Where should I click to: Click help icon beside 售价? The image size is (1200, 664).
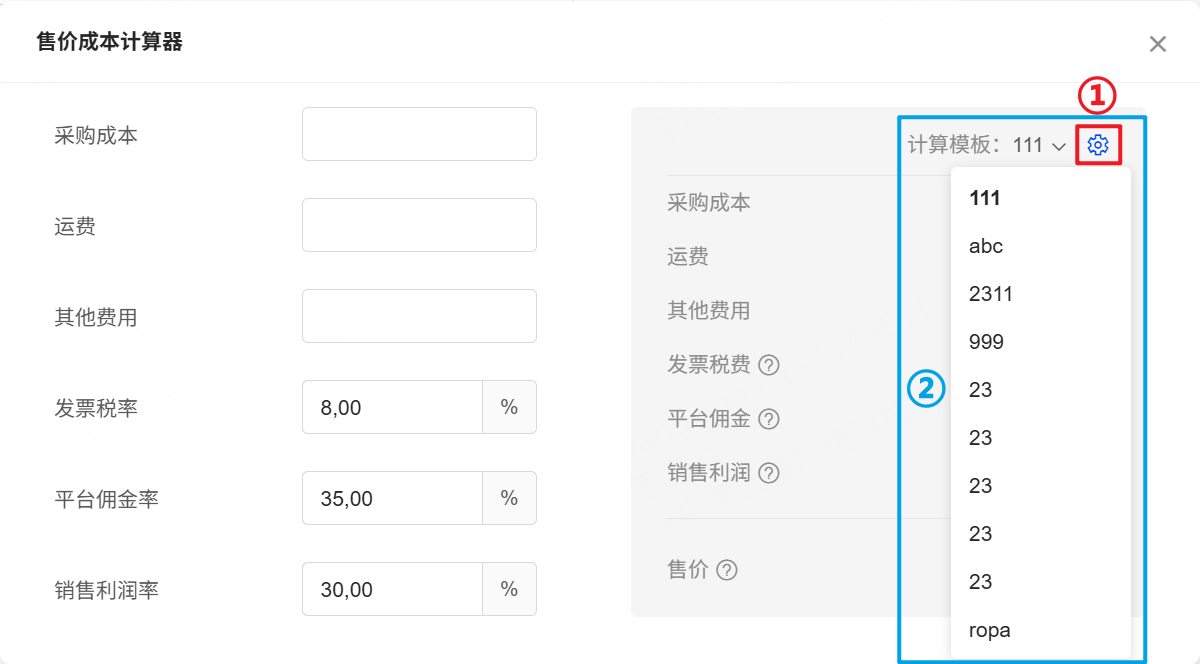[727, 570]
